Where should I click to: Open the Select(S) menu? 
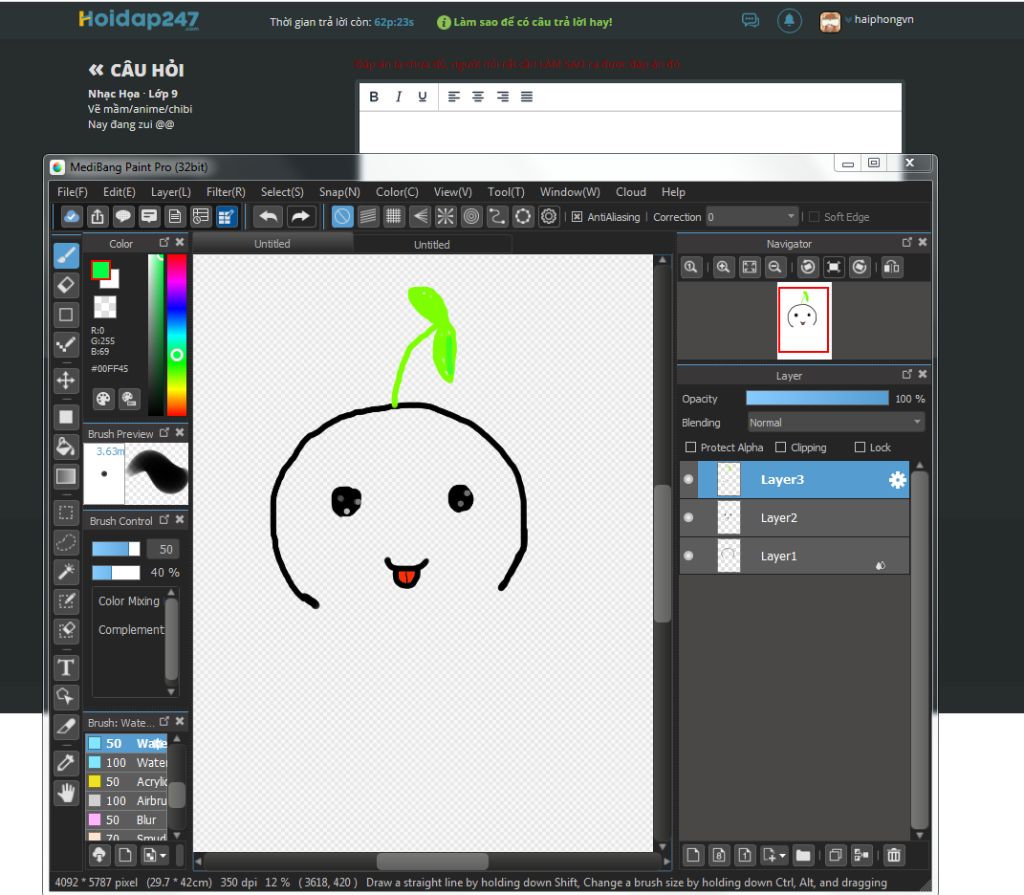282,192
